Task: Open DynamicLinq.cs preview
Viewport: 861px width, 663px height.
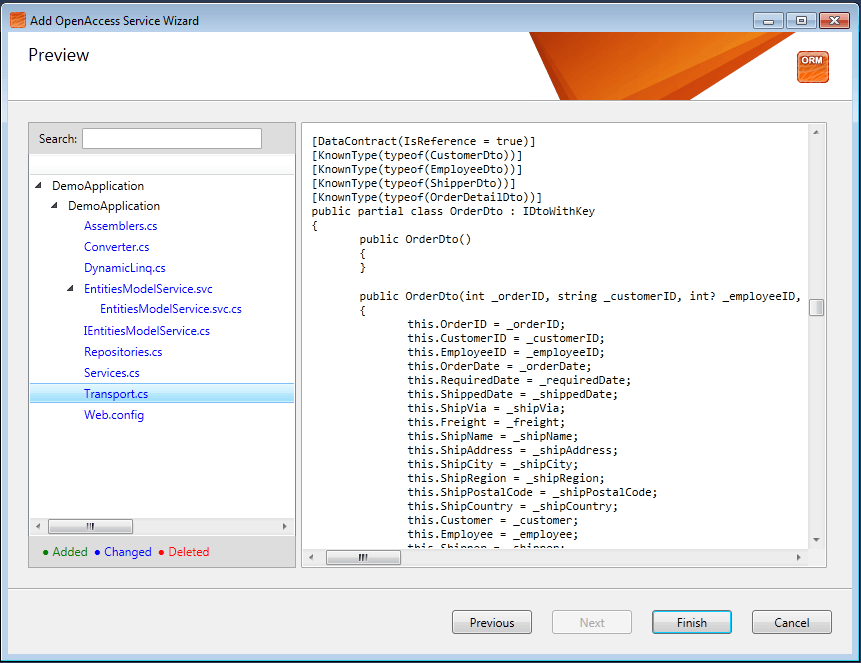Action: [125, 268]
